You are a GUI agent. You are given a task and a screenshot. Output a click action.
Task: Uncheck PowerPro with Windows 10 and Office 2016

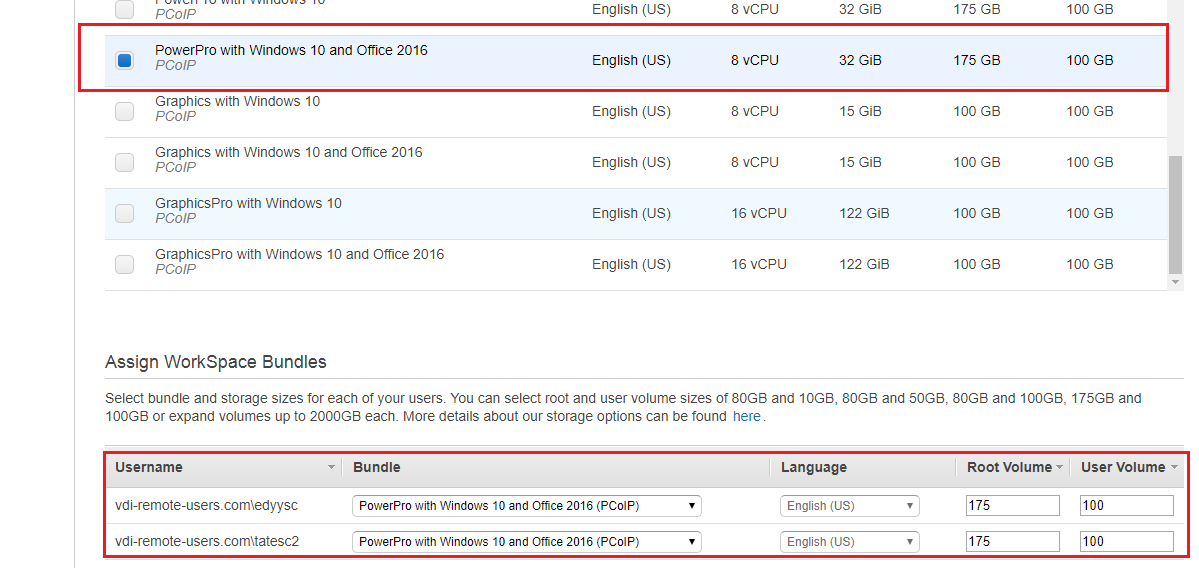124,60
